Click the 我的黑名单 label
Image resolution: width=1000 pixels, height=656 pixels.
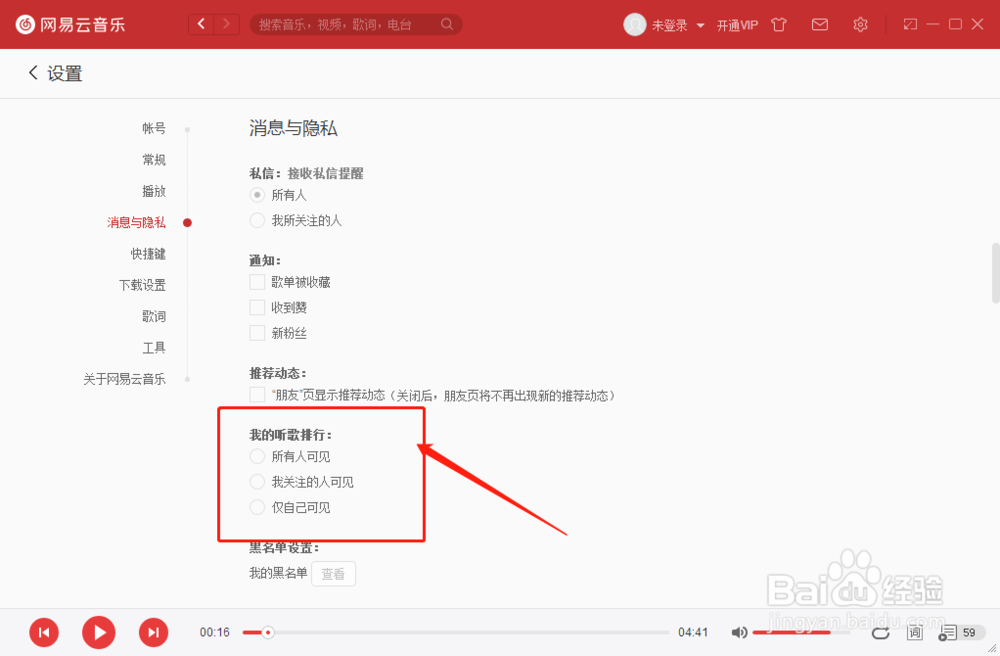[x=278, y=573]
